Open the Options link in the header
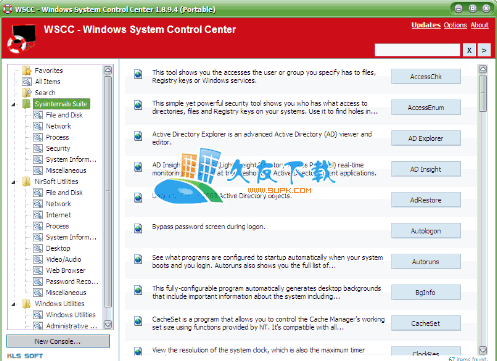Image resolution: width=497 pixels, height=361 pixels. click(455, 25)
